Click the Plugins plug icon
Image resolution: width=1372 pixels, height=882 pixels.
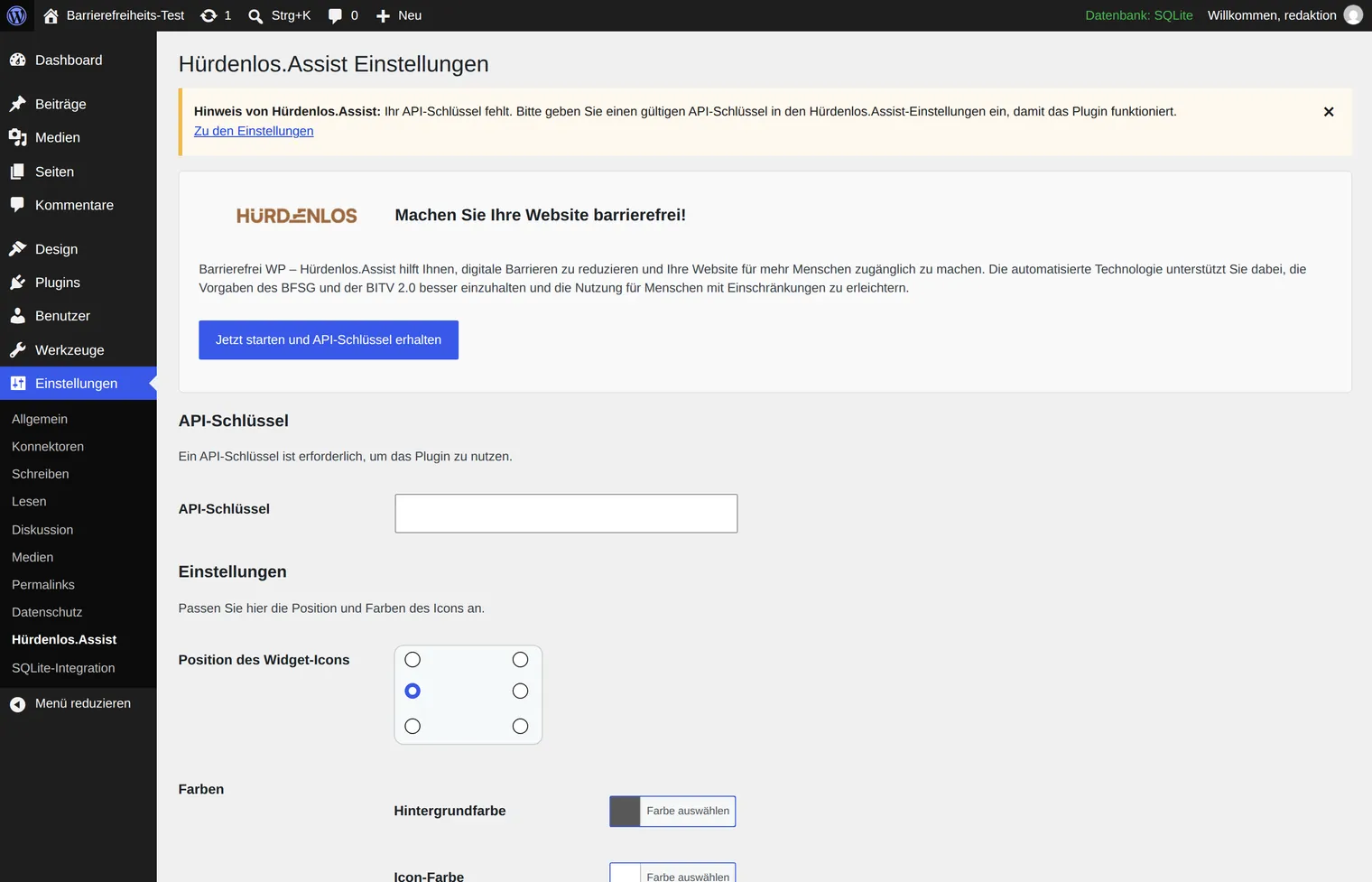point(17,283)
